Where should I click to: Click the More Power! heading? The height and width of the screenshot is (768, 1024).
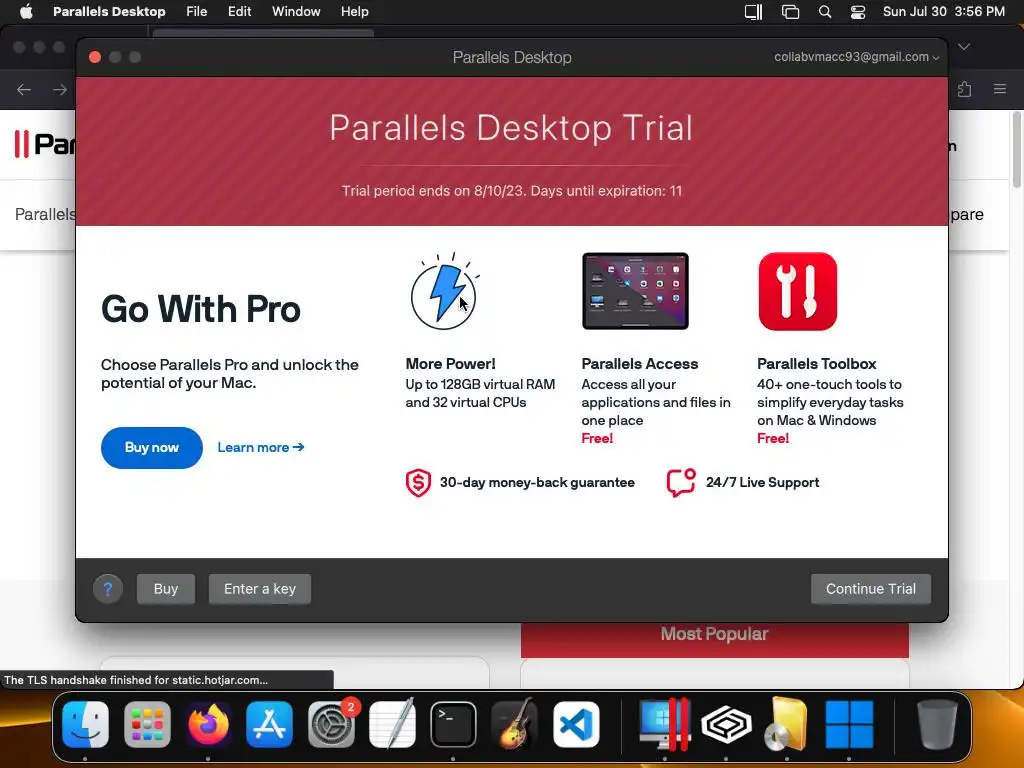tap(450, 364)
